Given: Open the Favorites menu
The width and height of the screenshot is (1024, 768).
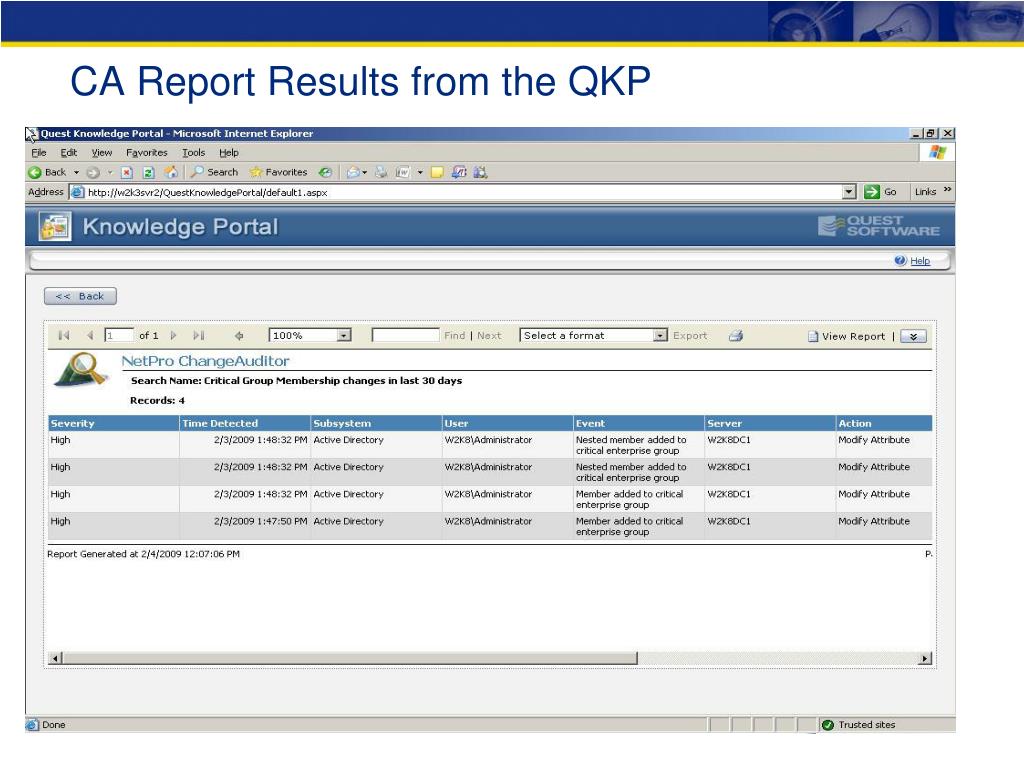Looking at the screenshot, I should [x=147, y=153].
